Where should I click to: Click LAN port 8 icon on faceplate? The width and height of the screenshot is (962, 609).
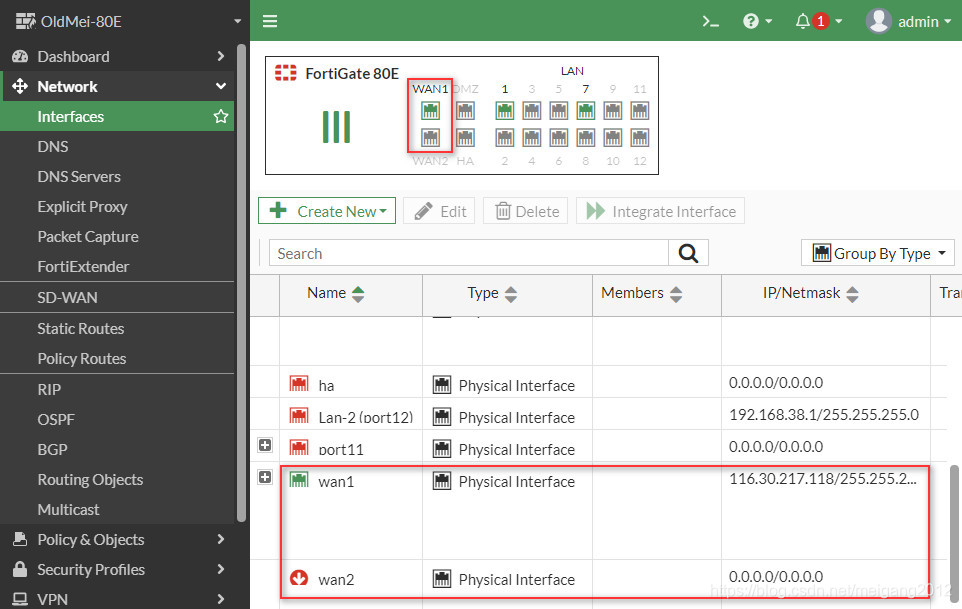coord(586,138)
